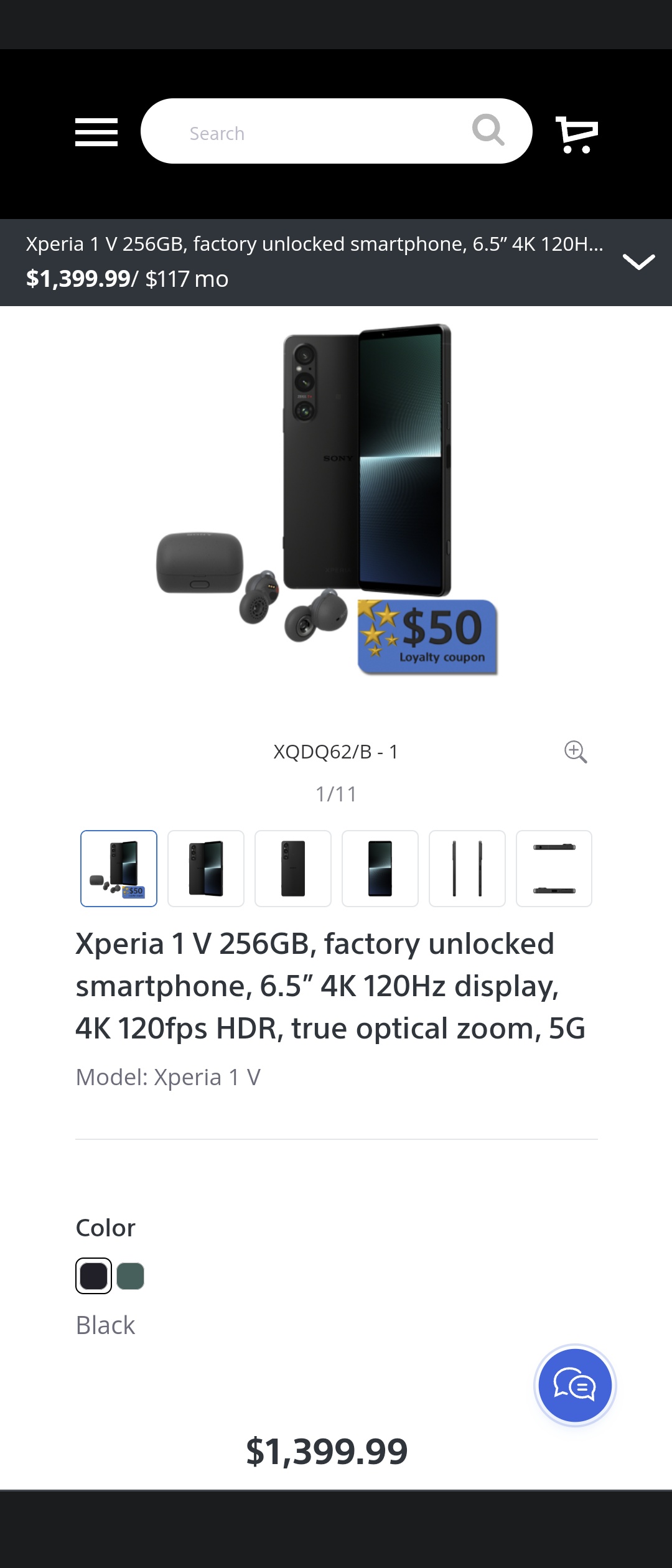Click the $117 mo financing price text
This screenshot has height=1568, width=672.
(187, 279)
